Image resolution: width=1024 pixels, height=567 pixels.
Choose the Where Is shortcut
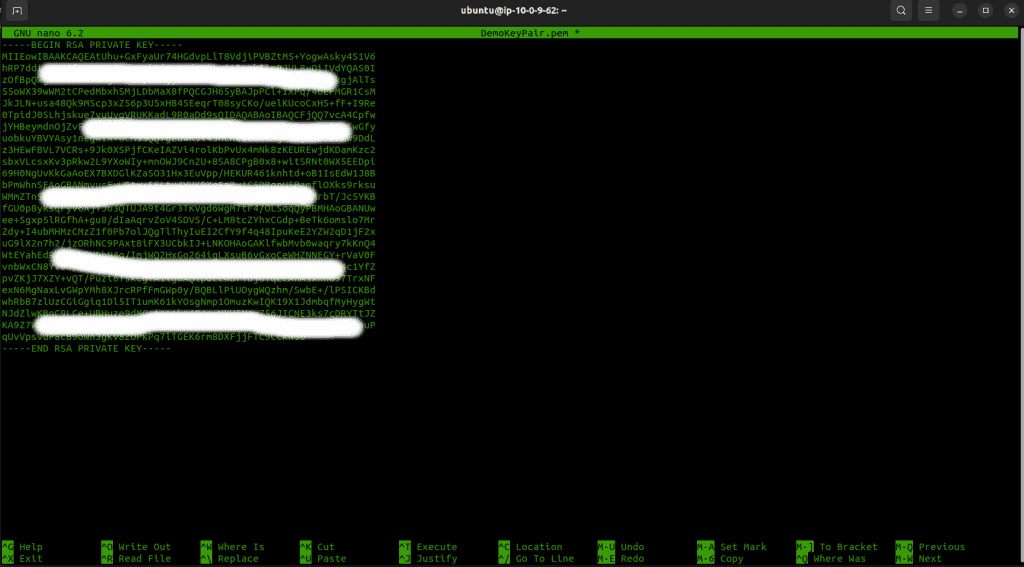pos(240,547)
